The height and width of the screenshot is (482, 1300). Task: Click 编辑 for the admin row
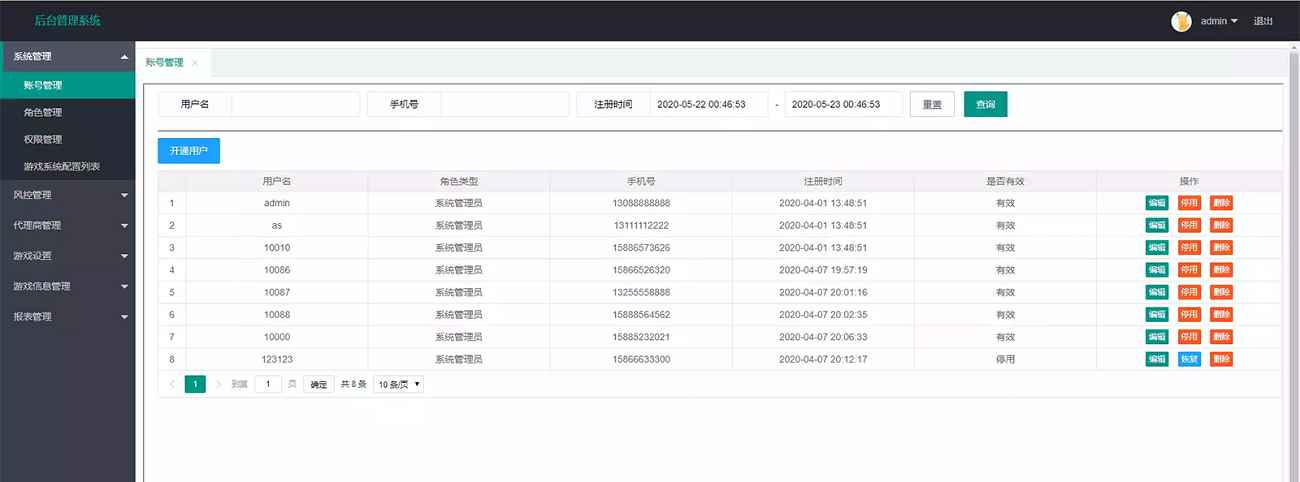coord(1157,203)
